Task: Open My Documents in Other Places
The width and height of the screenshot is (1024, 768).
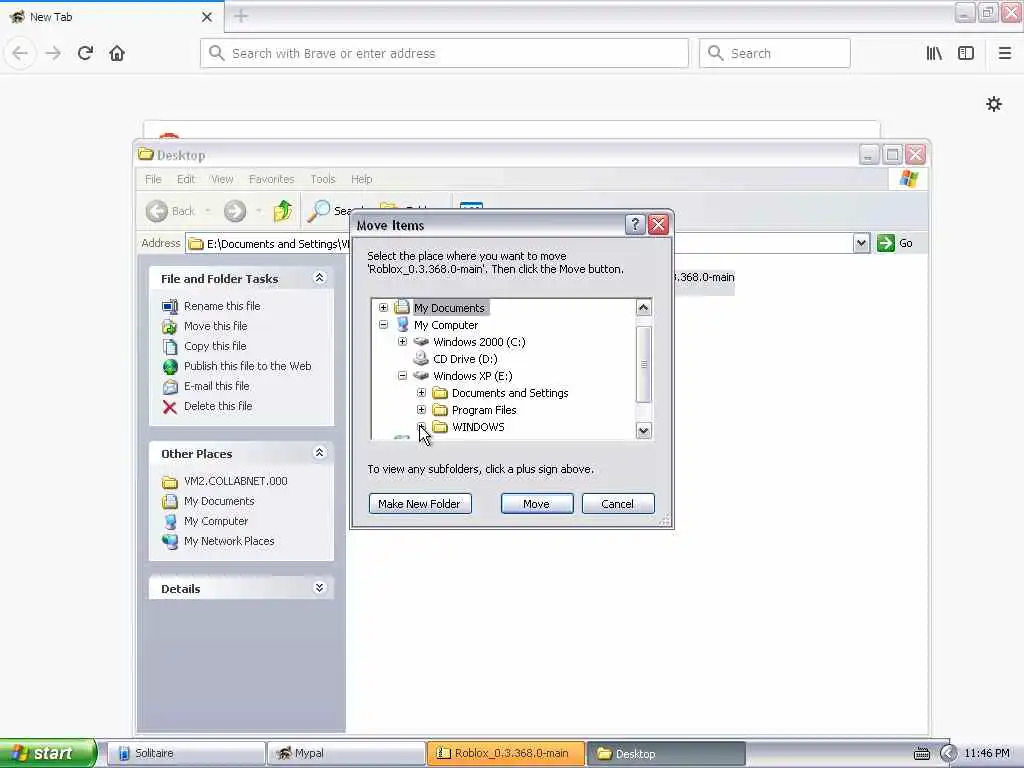Action: click(x=219, y=502)
